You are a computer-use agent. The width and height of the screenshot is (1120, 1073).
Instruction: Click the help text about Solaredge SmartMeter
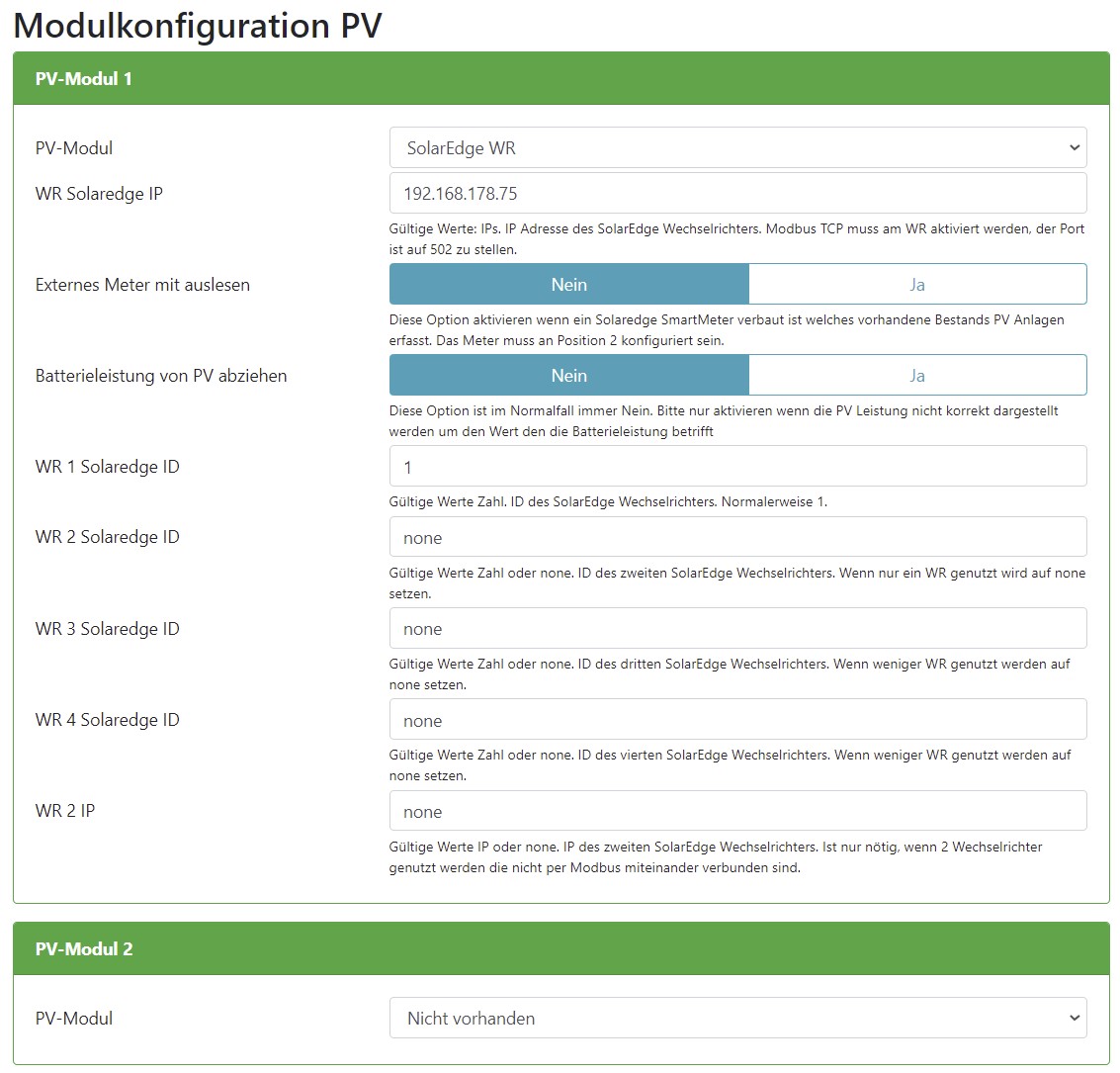[x=727, y=330]
